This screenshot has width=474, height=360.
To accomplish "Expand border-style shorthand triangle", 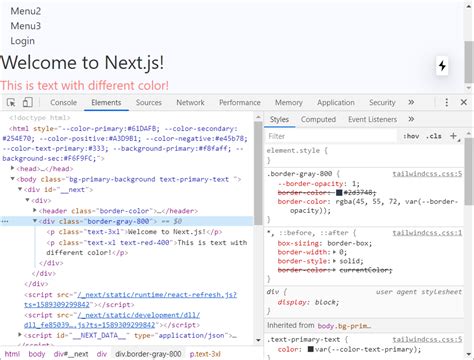I will 334,261.
